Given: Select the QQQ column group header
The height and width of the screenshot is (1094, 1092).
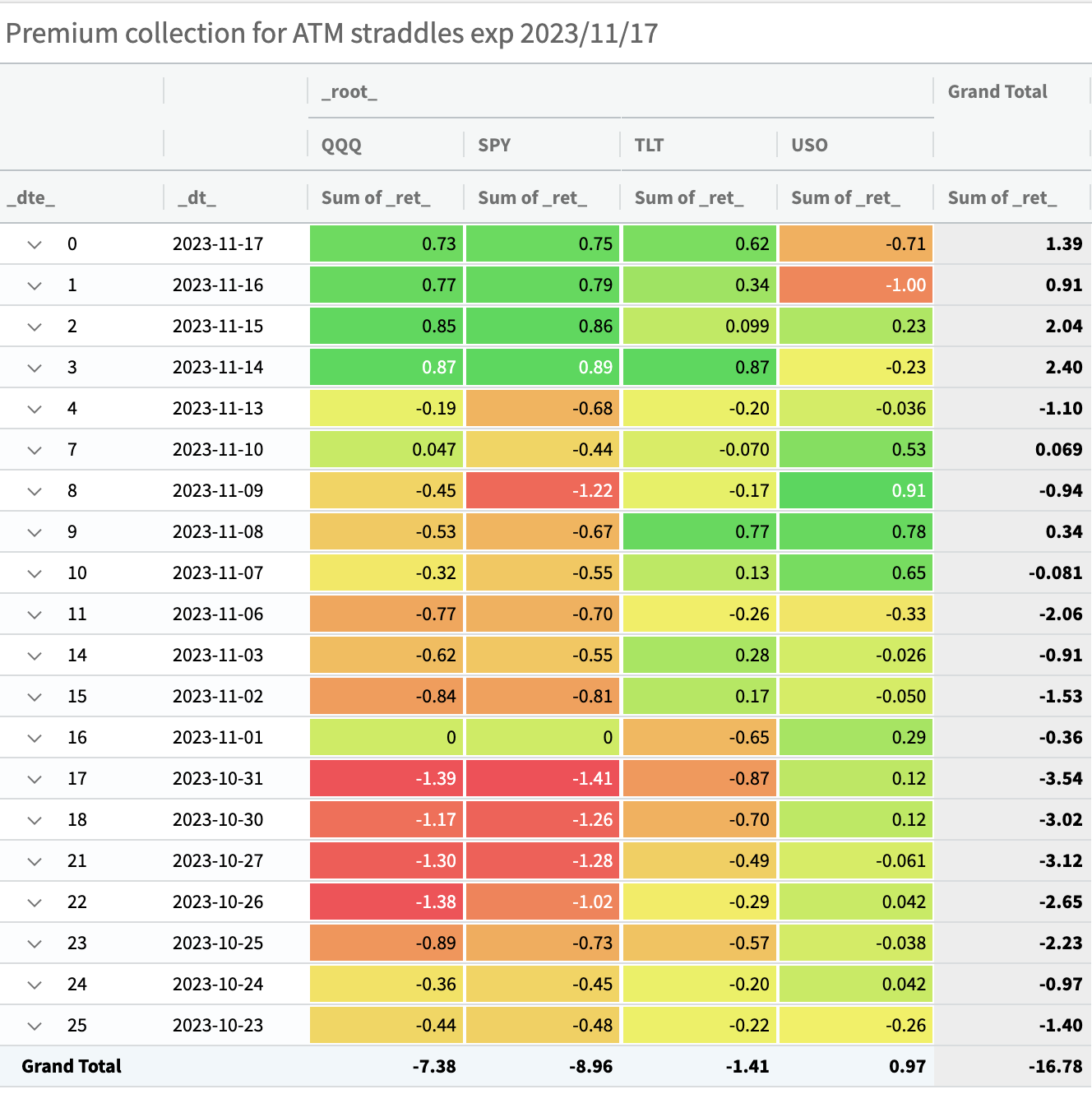Looking at the screenshot, I should [341, 145].
